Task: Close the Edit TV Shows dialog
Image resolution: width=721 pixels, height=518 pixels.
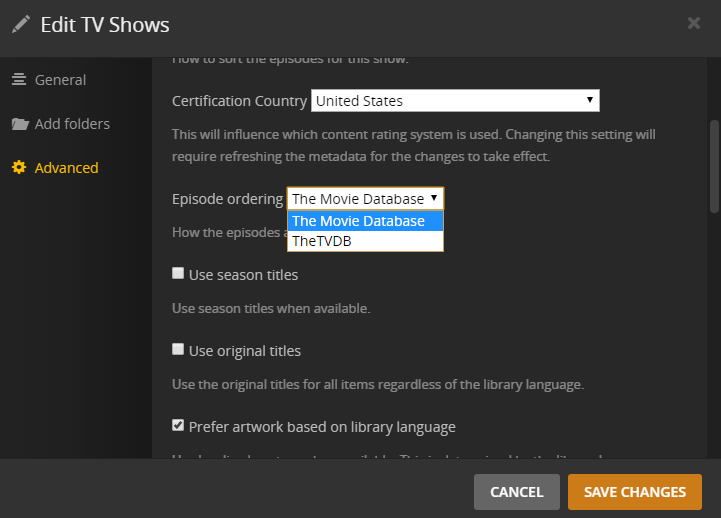Action: click(x=693, y=23)
